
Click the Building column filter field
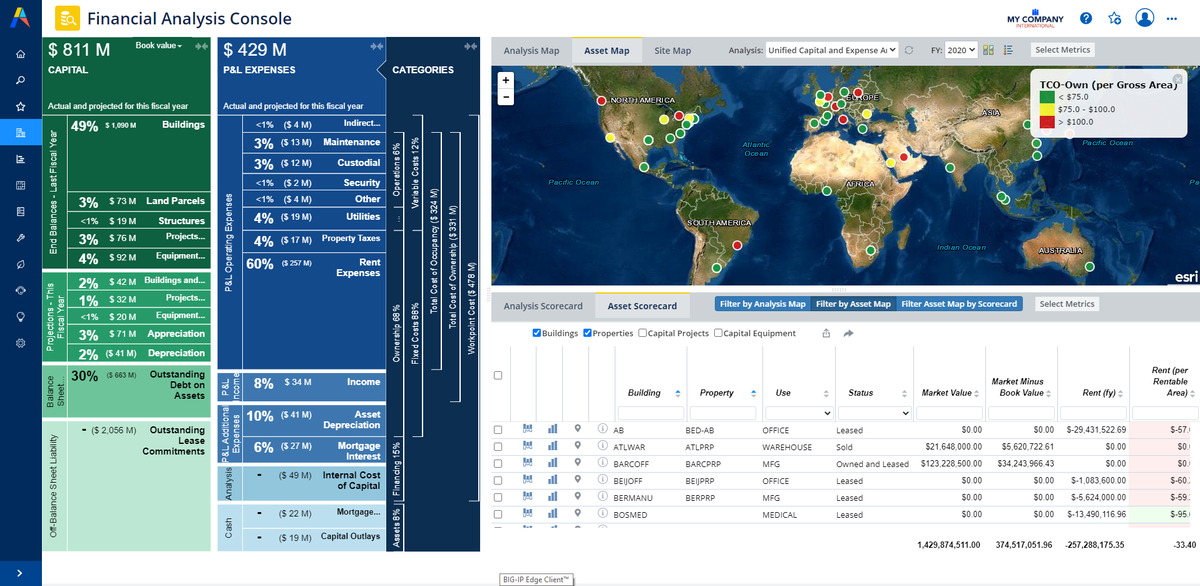pyautogui.click(x=650, y=413)
